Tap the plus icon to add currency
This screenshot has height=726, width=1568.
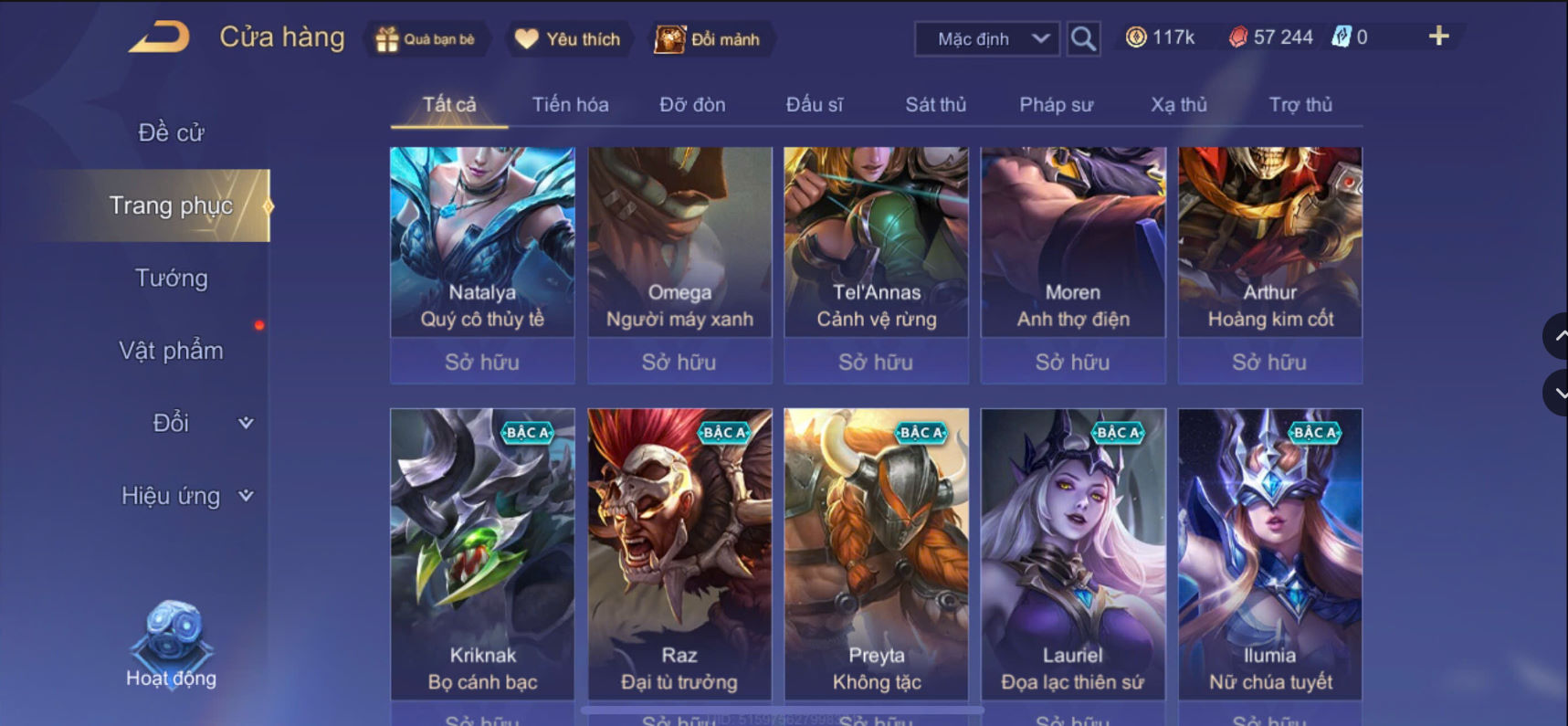(x=1438, y=36)
